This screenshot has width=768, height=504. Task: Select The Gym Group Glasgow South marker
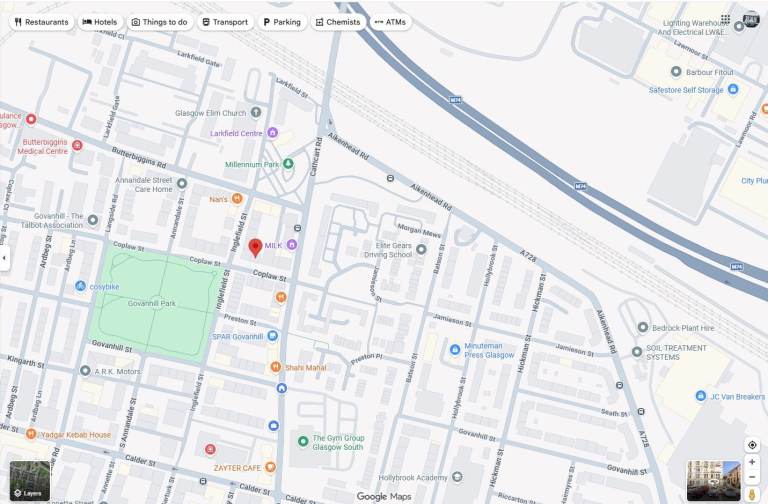[x=303, y=441]
